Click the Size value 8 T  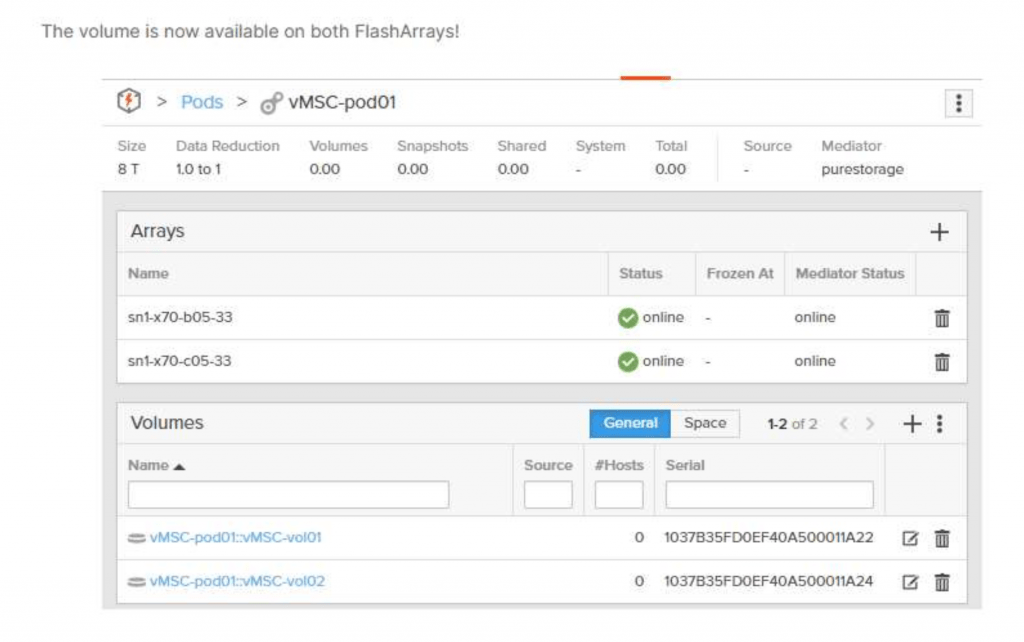129,169
